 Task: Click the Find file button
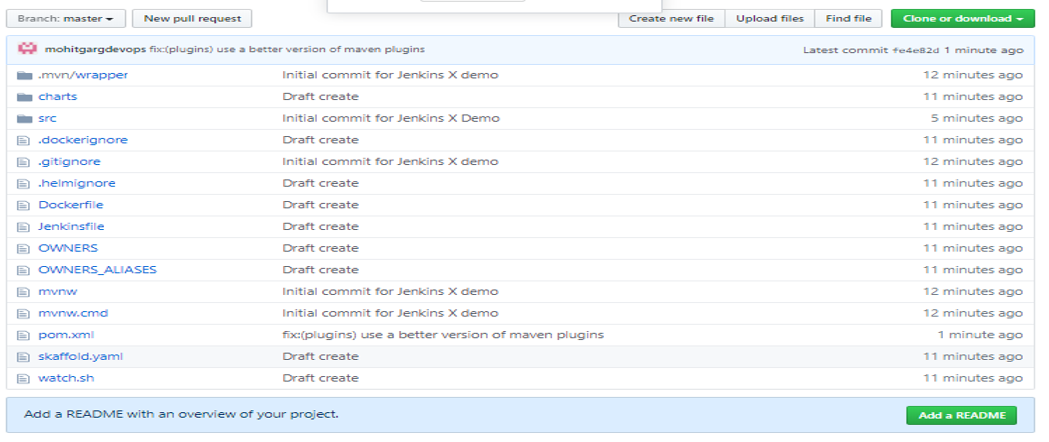(849, 18)
